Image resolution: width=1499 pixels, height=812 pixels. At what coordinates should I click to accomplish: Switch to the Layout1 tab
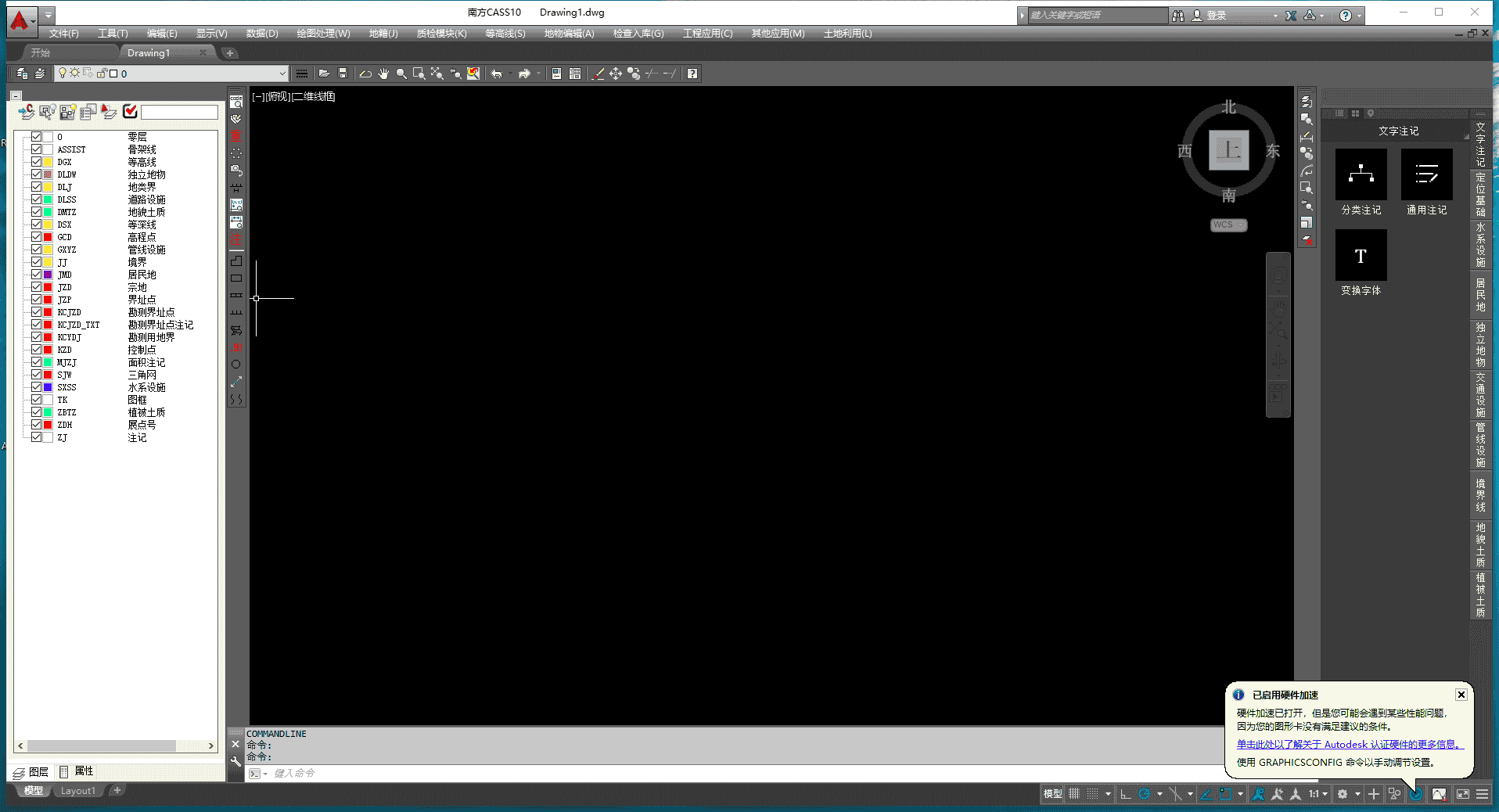tap(78, 790)
